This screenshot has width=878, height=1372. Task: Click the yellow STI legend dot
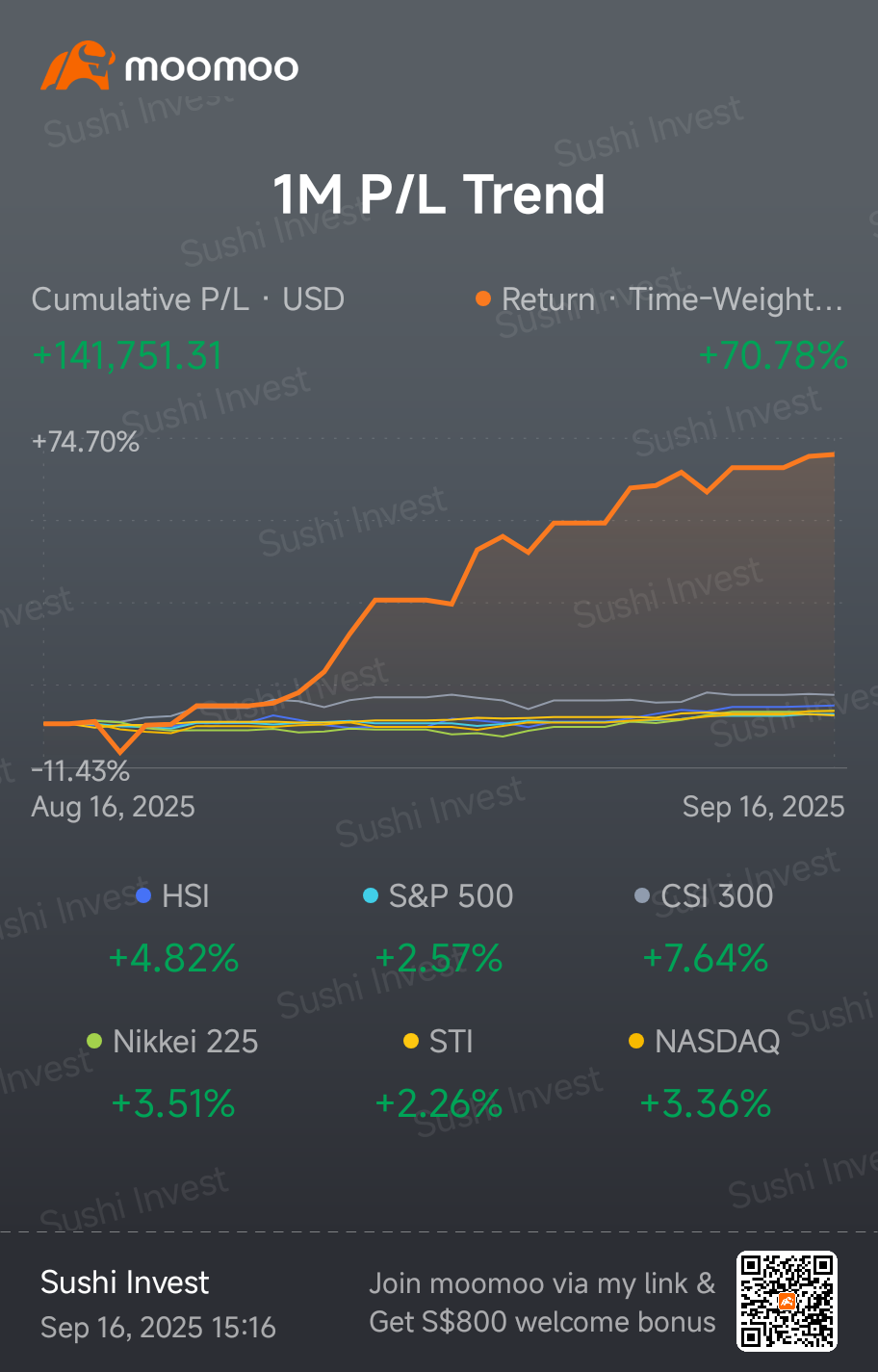click(x=411, y=1041)
